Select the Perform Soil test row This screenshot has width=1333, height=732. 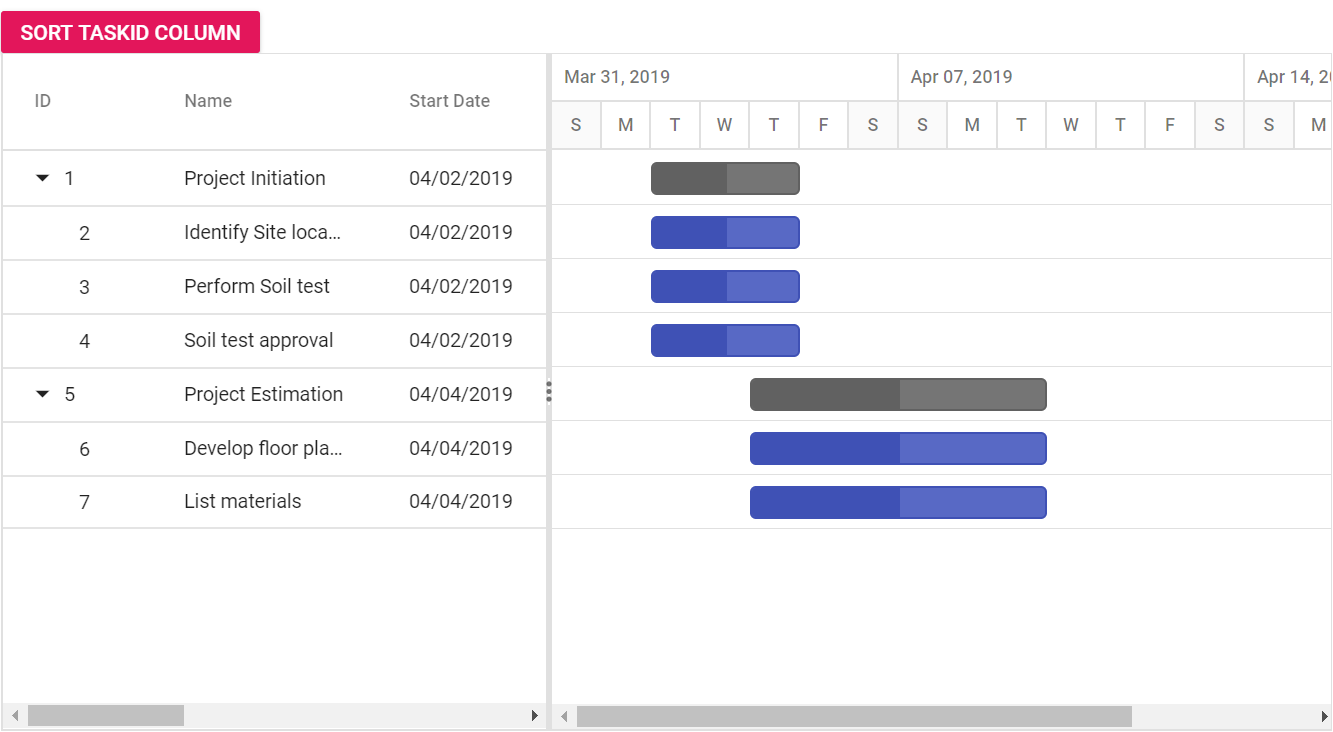tap(274, 287)
